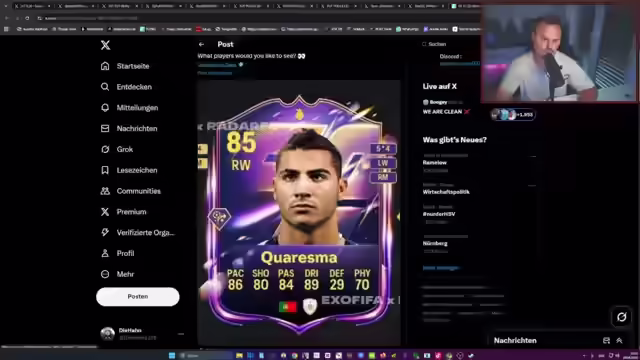Click the browser address bar
This screenshot has height=360, width=640.
tap(257, 18)
